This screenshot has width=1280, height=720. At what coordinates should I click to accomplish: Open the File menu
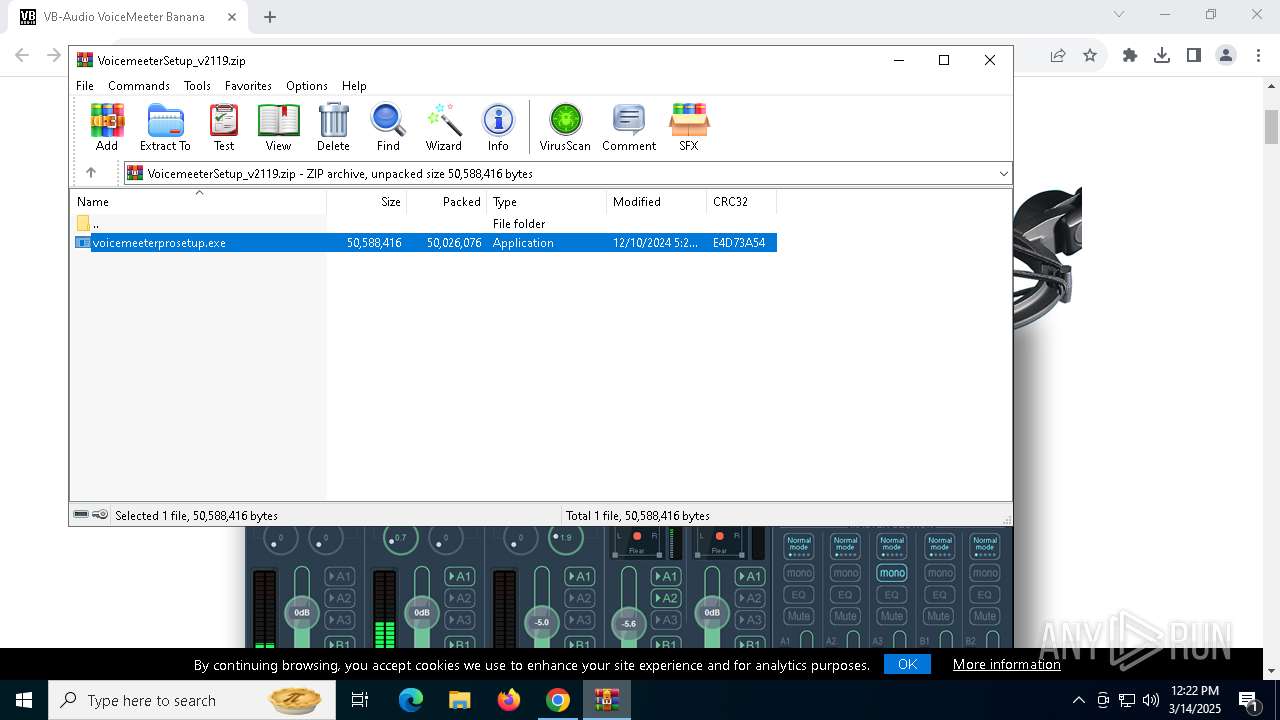(85, 86)
